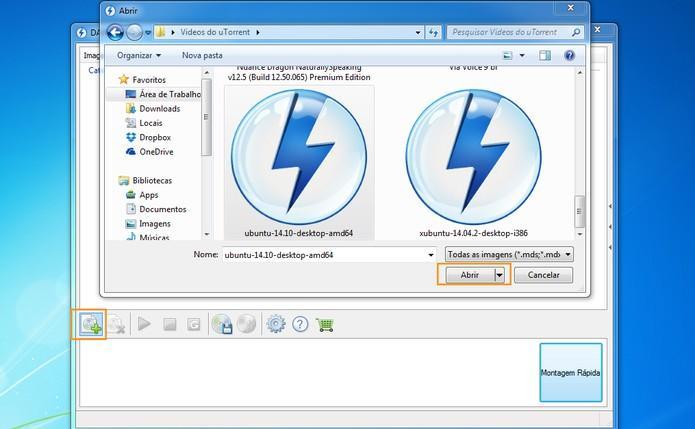
Task: Select OneDrive in the navigation pane
Action: pos(156,152)
